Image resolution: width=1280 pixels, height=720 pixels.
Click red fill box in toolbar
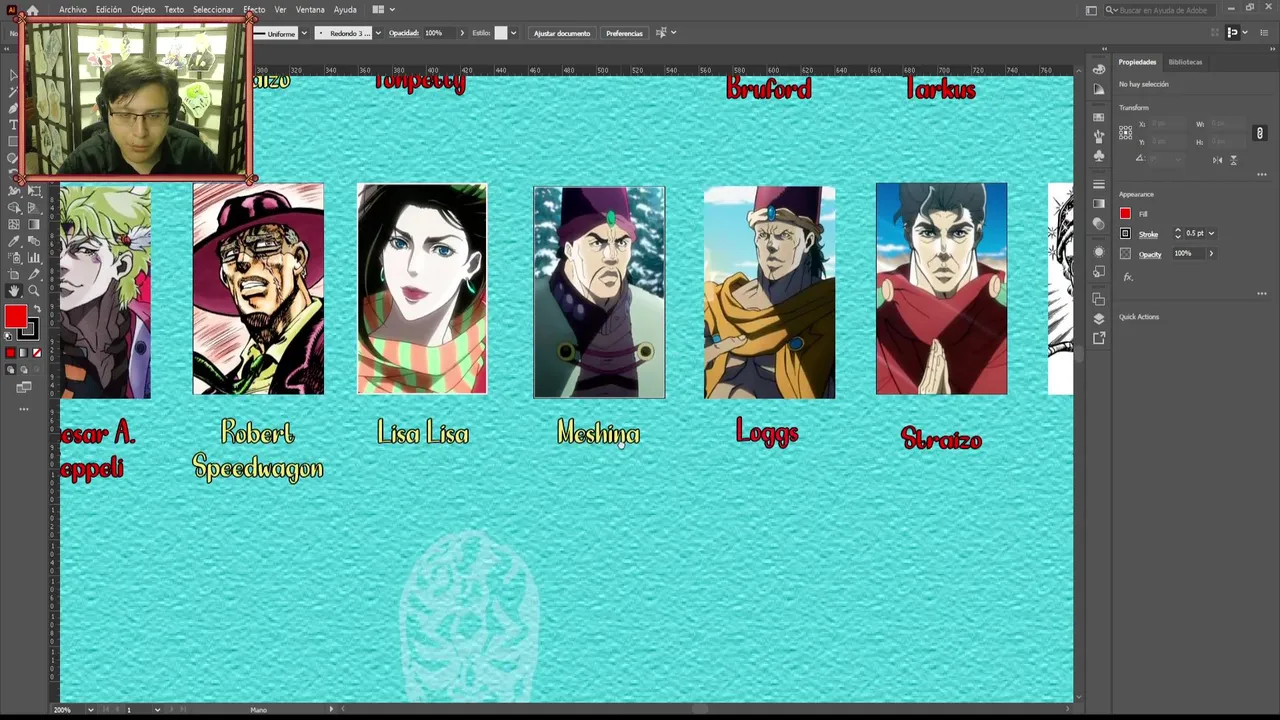[x=15, y=316]
